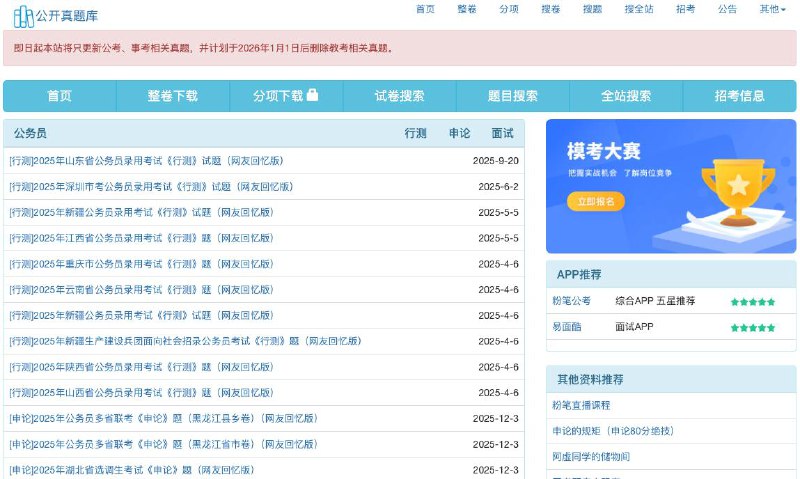Image resolution: width=800 pixels, height=479 pixels.
Task: Open 公告 in the top navigation
Action: click(727, 9)
